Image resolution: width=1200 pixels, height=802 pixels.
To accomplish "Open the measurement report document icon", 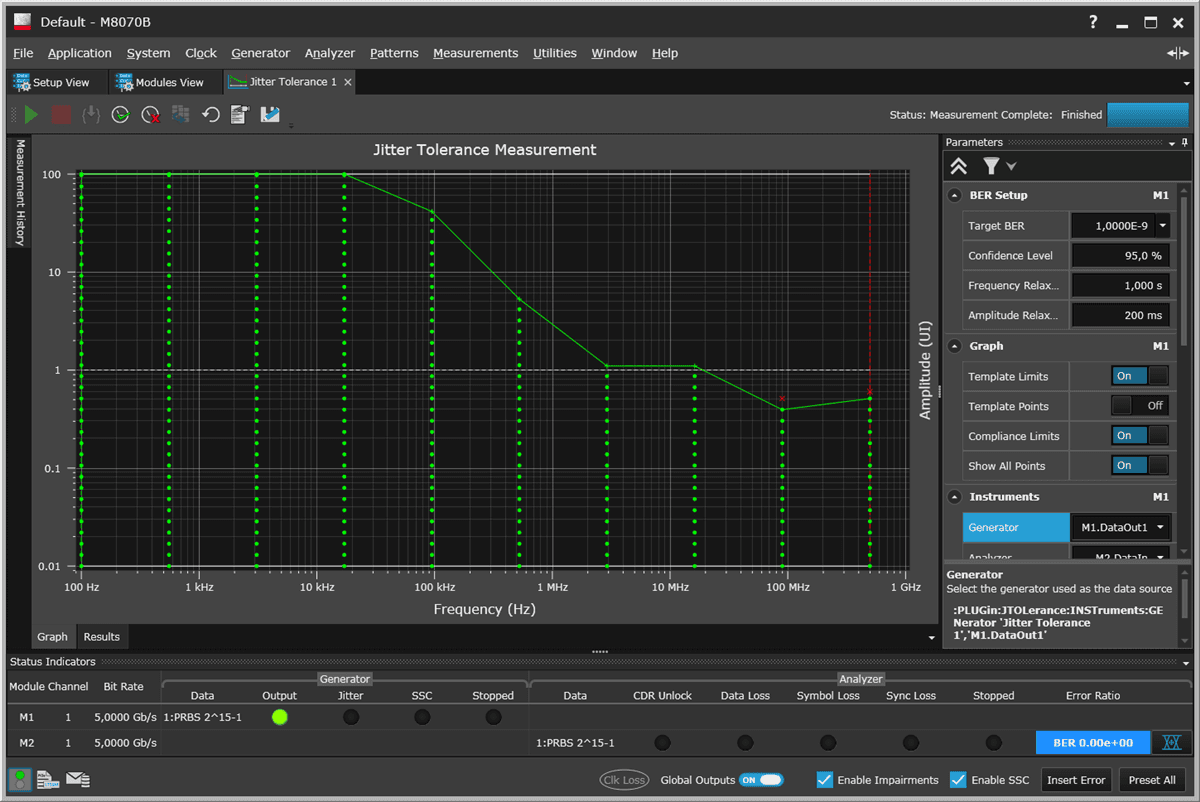I will (239, 114).
